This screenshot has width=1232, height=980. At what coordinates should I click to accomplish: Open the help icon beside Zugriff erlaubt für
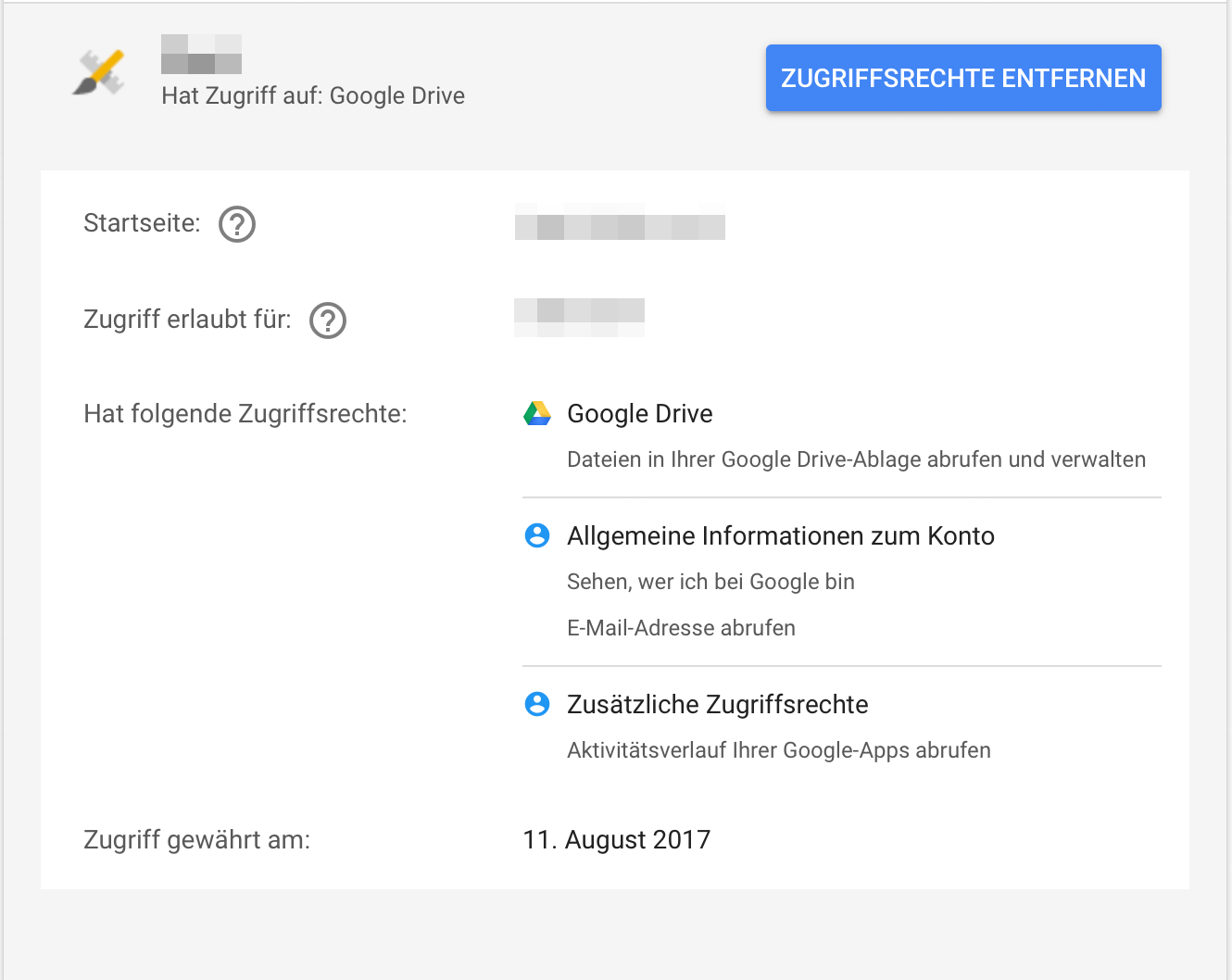pos(328,320)
